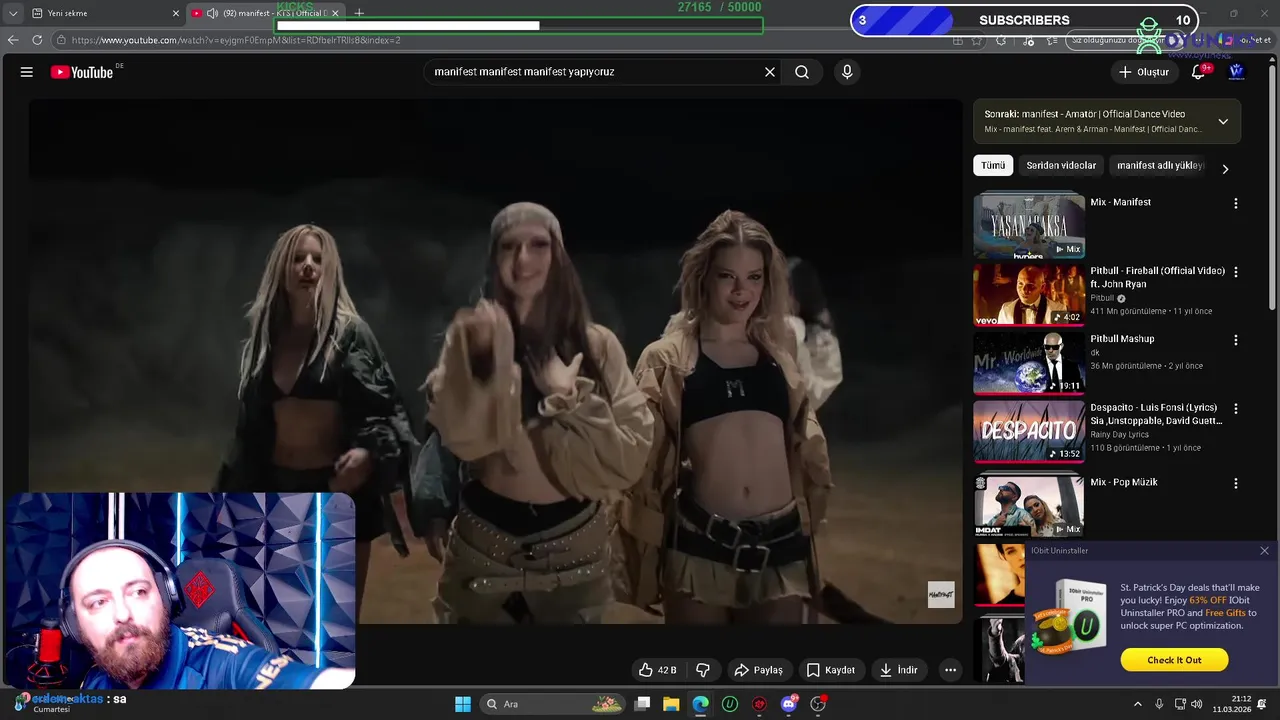Open Discord taskbar icon

tap(789, 704)
